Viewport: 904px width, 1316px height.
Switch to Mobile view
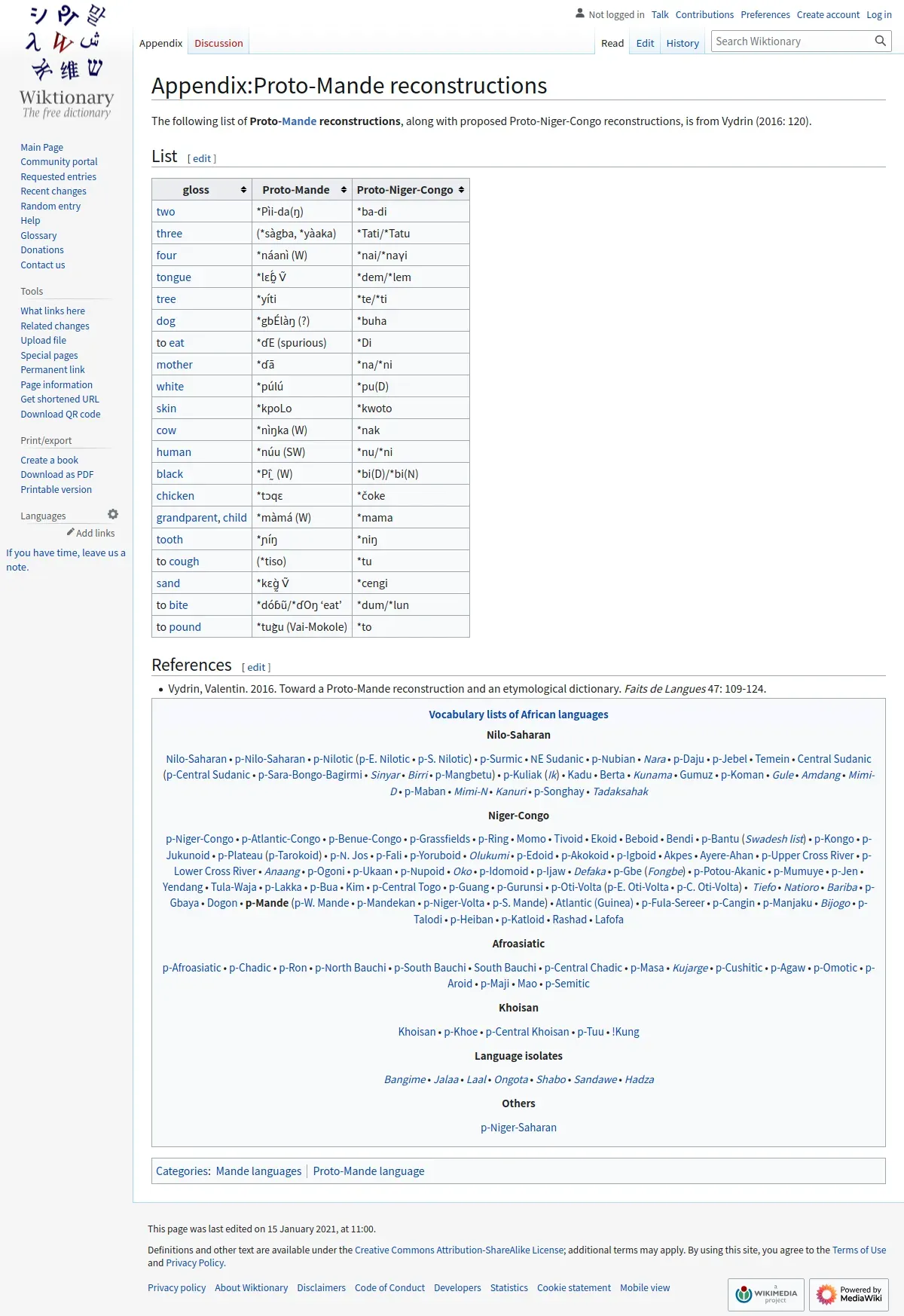point(645,1287)
